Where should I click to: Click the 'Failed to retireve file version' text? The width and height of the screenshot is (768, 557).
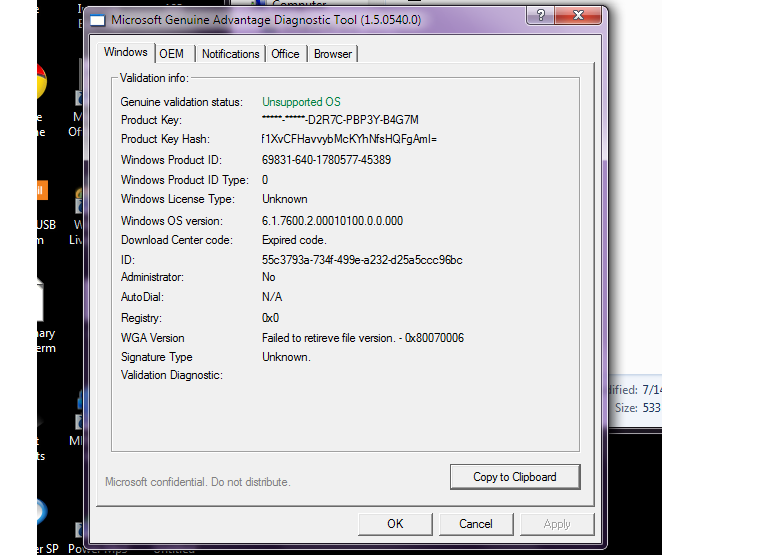(362, 338)
